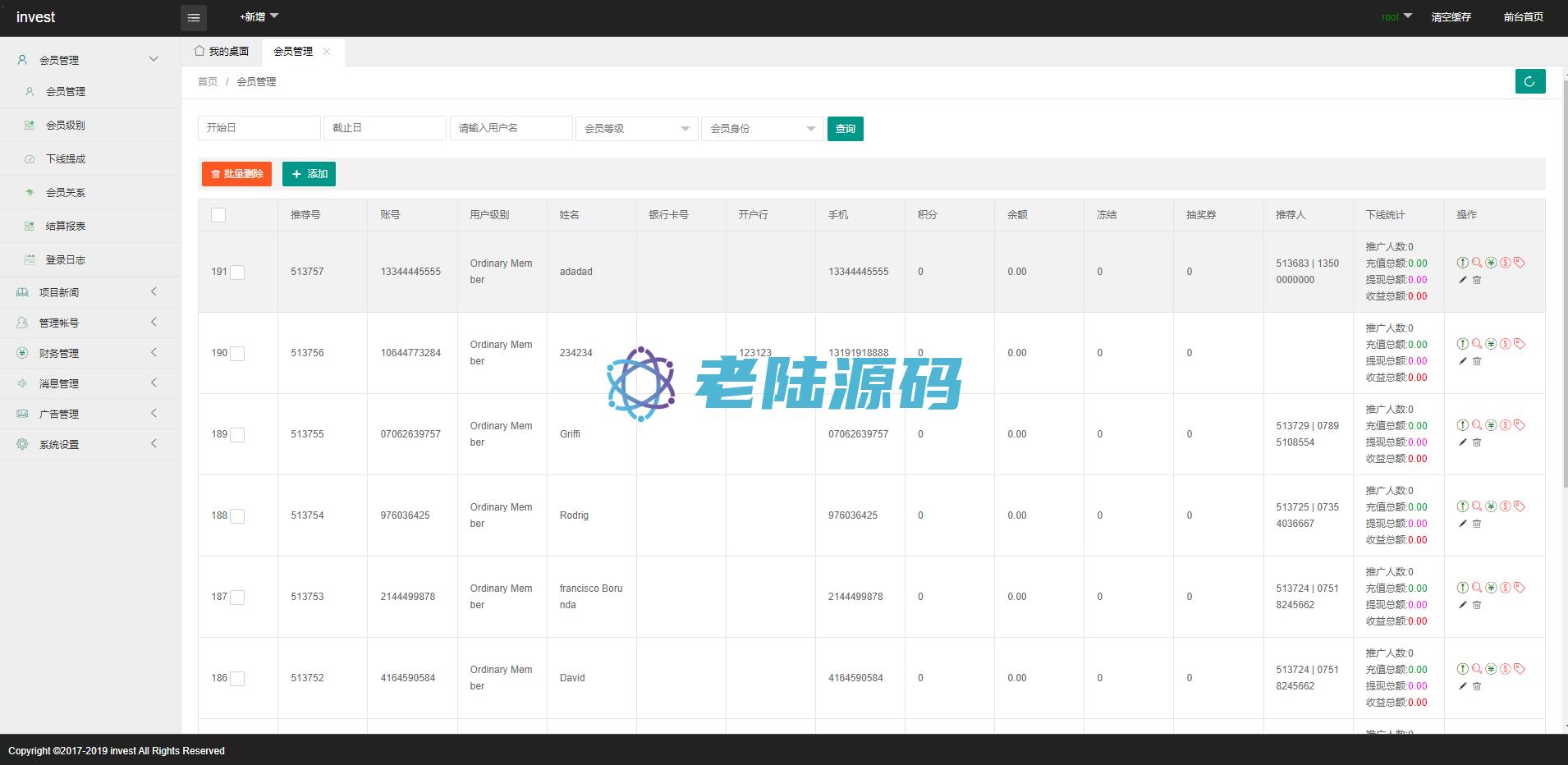Tick the checkbox for row 191
The height and width of the screenshot is (765, 1568).
(x=237, y=273)
